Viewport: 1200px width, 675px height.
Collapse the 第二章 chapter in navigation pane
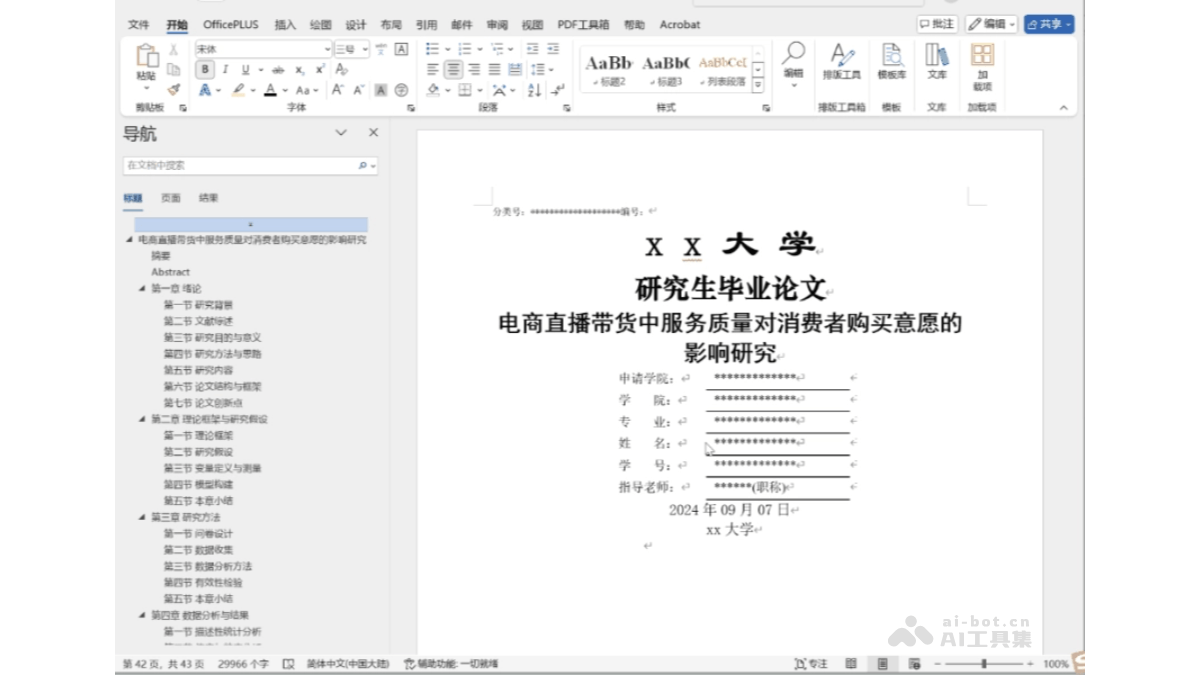(143, 419)
